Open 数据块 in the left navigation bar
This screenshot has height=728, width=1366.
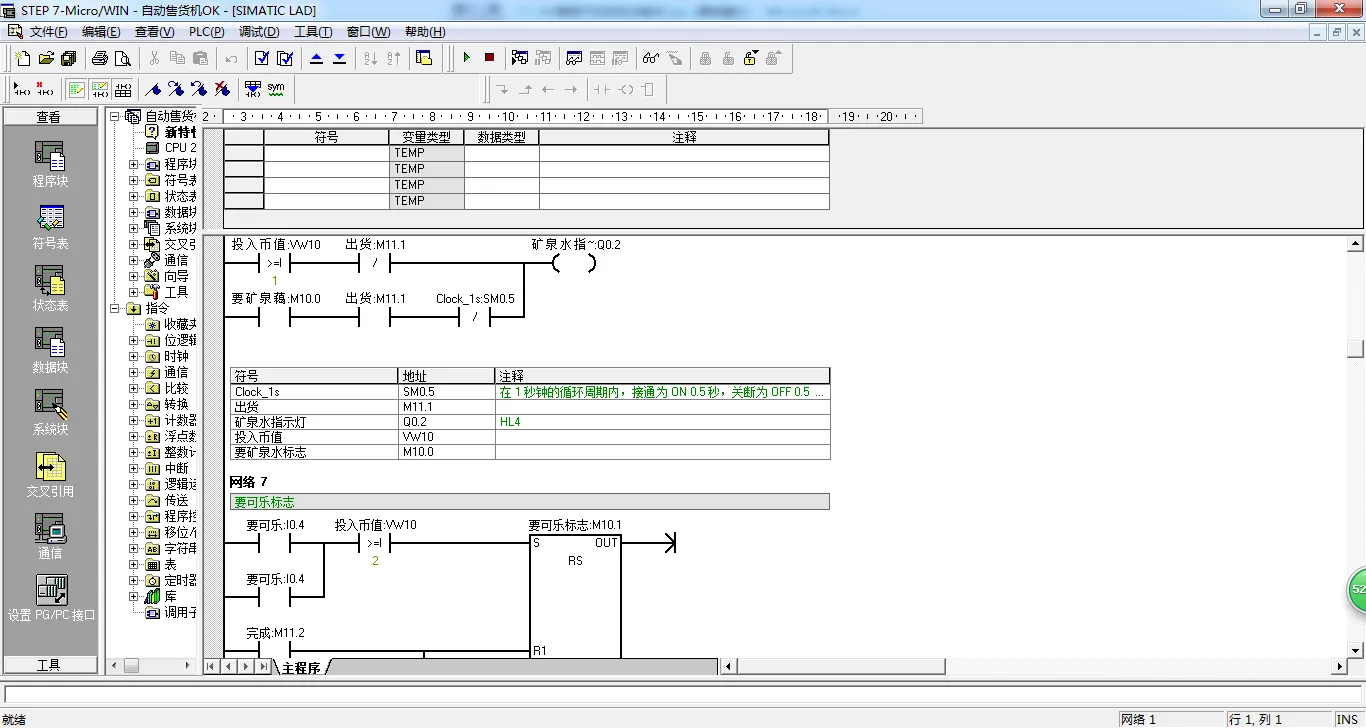(x=50, y=351)
